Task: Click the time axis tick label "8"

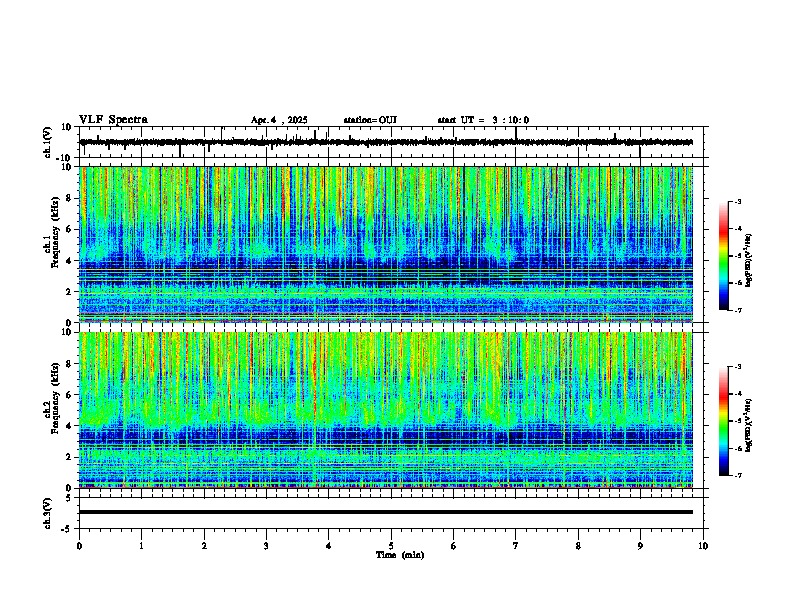Action: 578,546
